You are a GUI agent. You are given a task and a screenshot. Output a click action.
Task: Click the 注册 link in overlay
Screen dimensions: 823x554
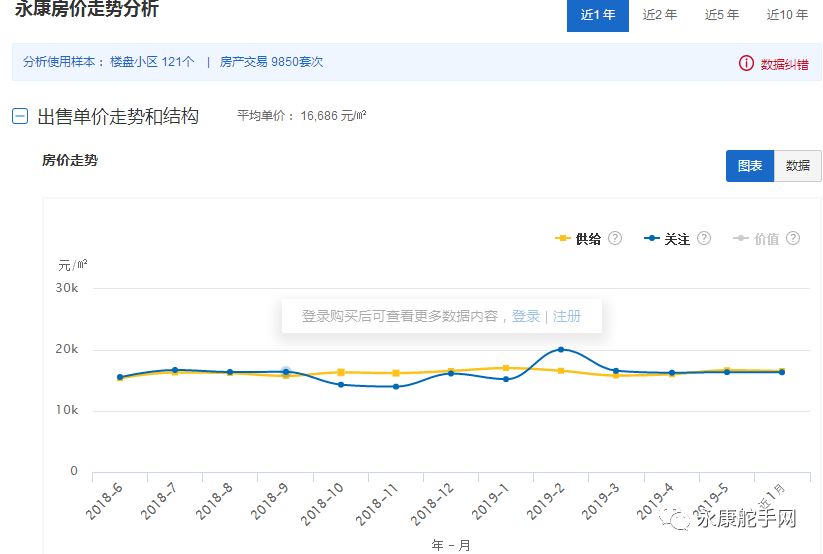(x=567, y=316)
